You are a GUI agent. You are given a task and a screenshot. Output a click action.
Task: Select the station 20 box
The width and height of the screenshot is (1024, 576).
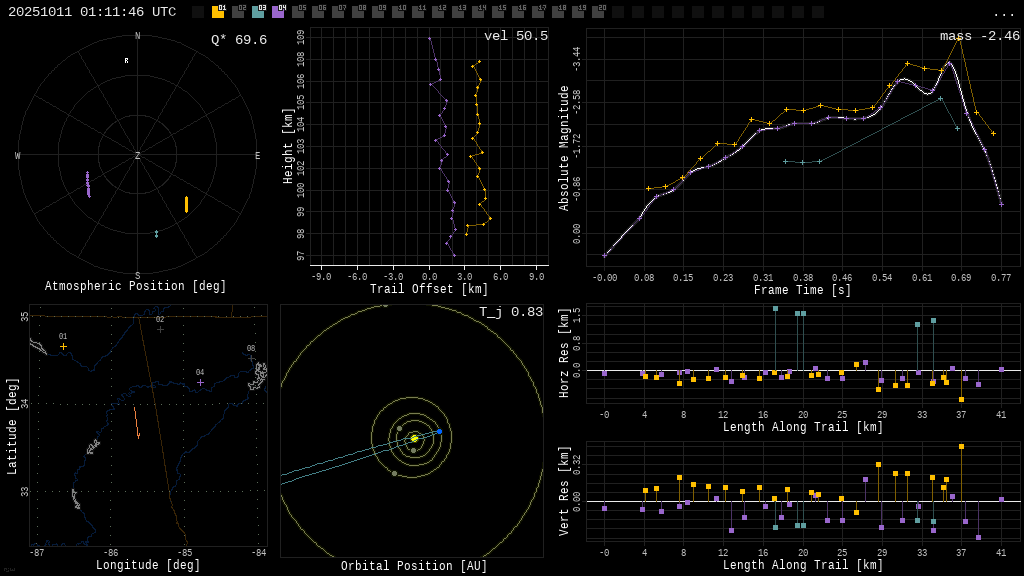pos(598,12)
